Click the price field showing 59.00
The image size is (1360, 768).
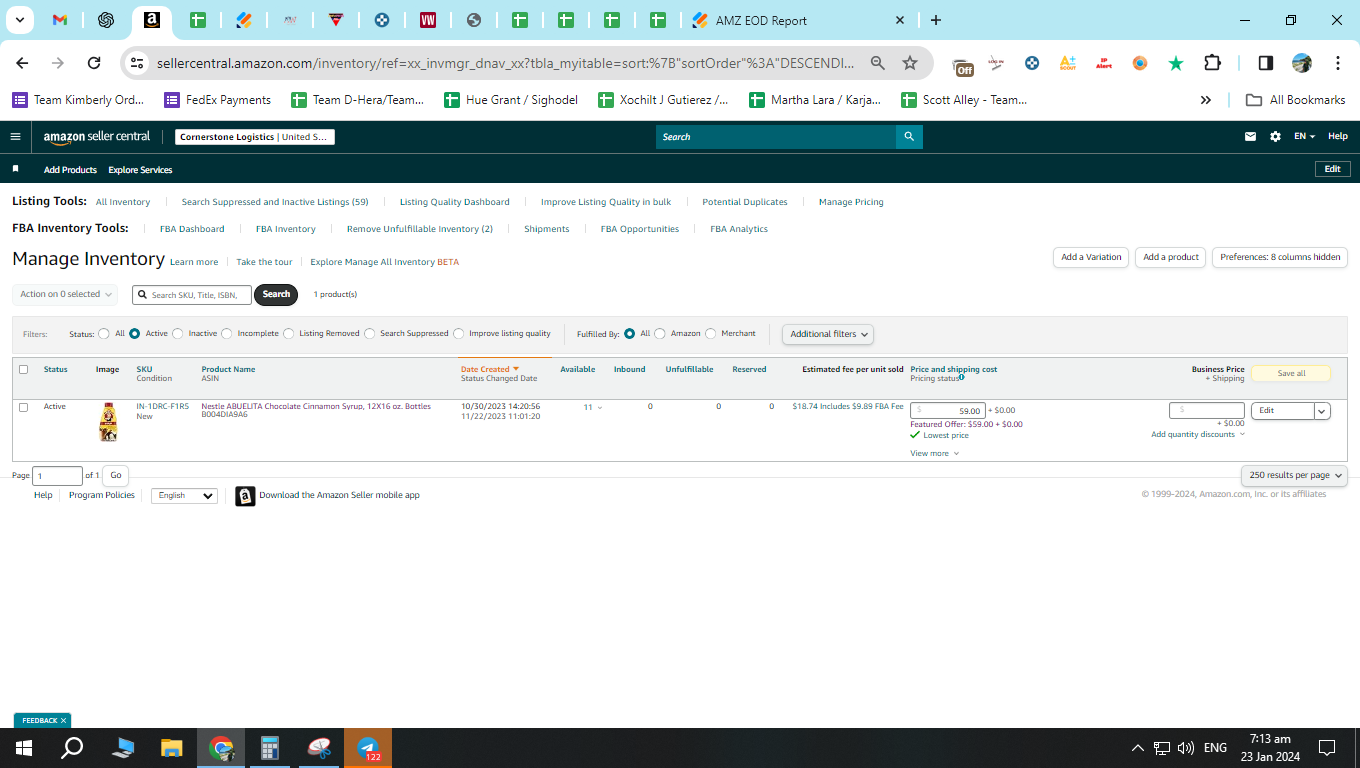(x=948, y=411)
